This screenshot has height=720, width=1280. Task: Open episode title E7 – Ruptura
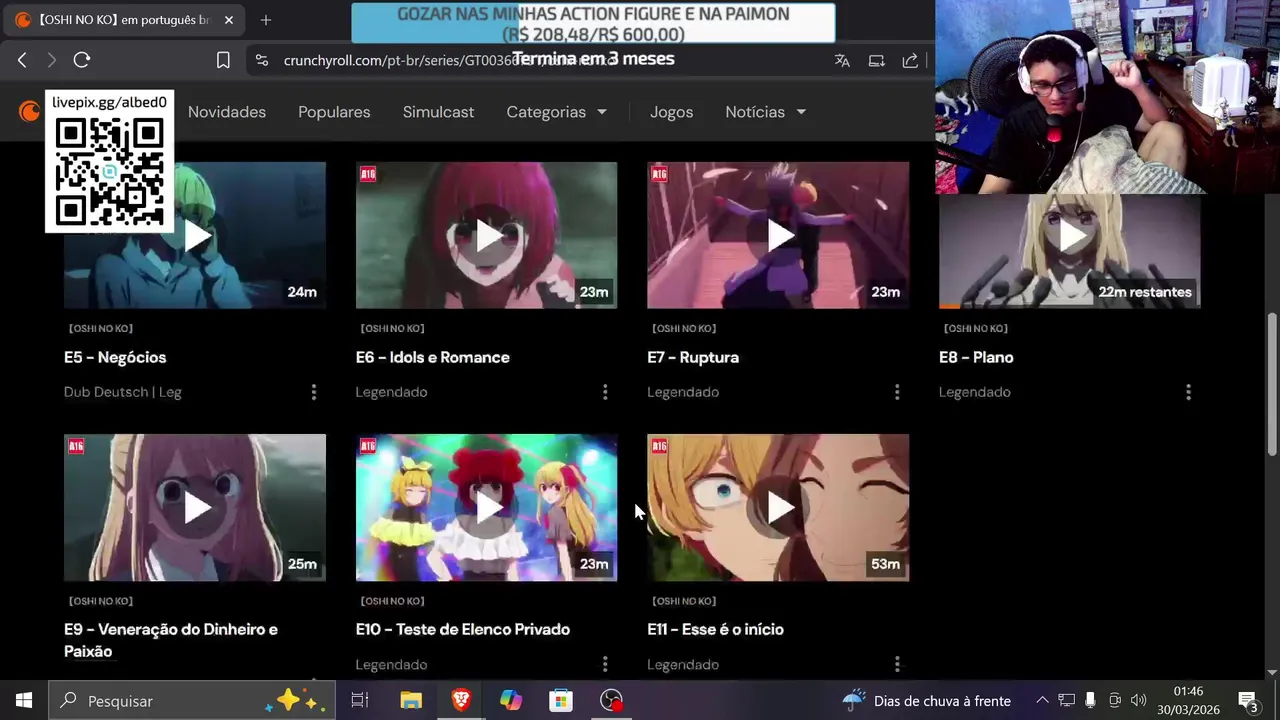tap(693, 357)
